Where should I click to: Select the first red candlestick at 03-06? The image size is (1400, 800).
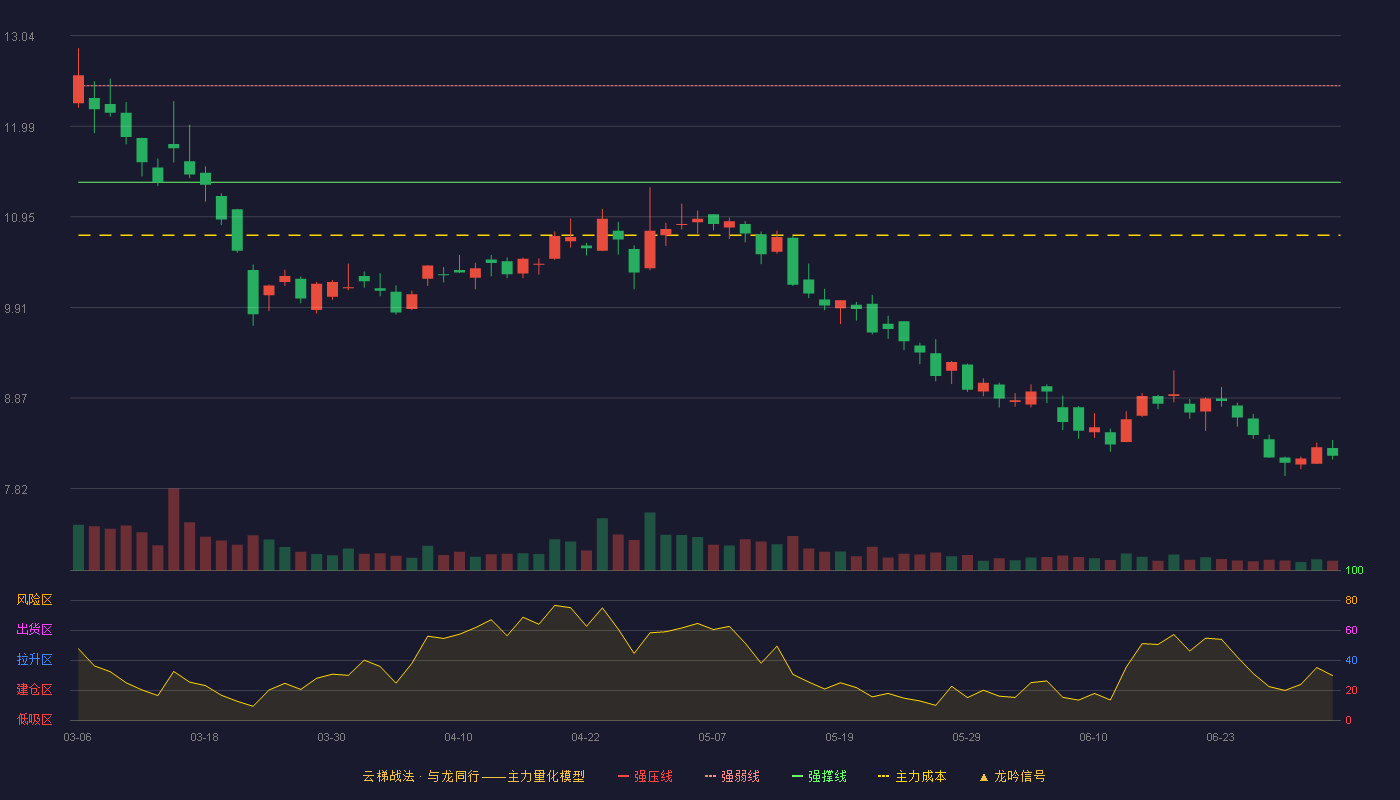[78, 89]
